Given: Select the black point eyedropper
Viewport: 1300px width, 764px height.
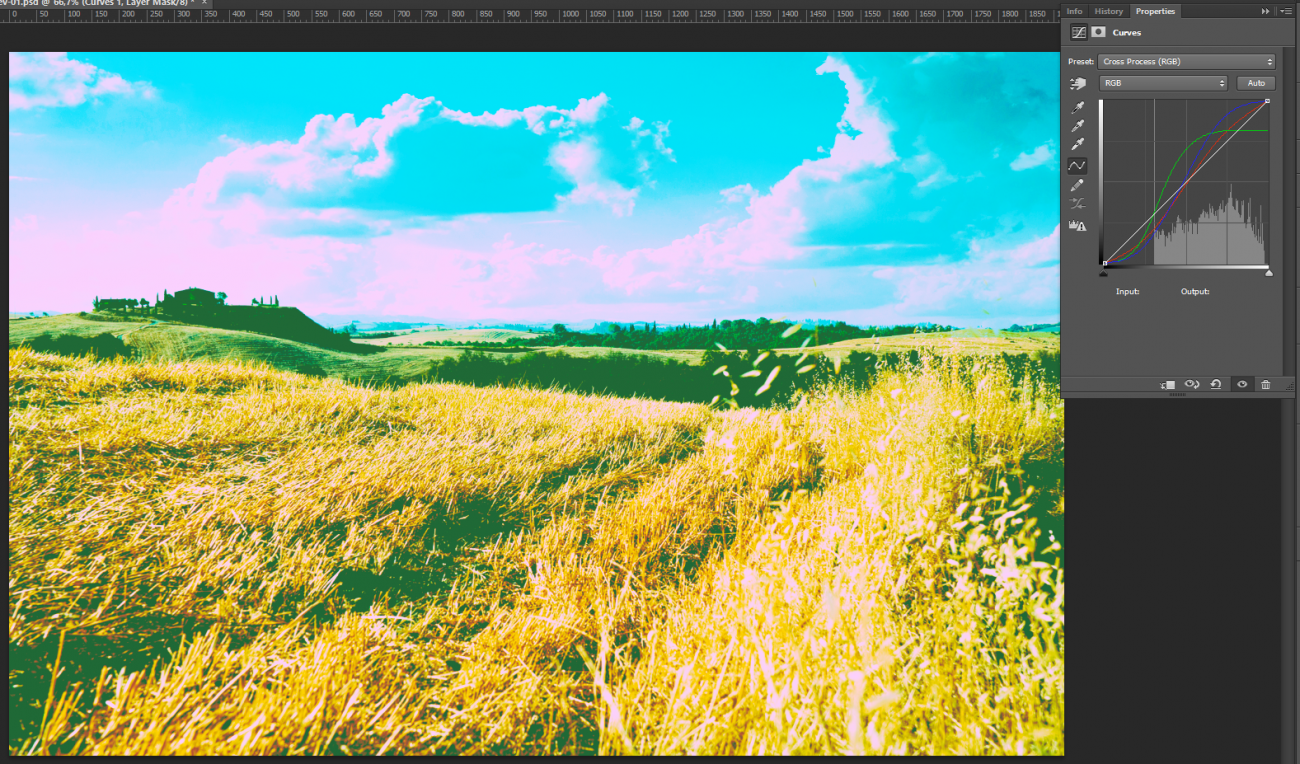Looking at the screenshot, I should pyautogui.click(x=1078, y=105).
